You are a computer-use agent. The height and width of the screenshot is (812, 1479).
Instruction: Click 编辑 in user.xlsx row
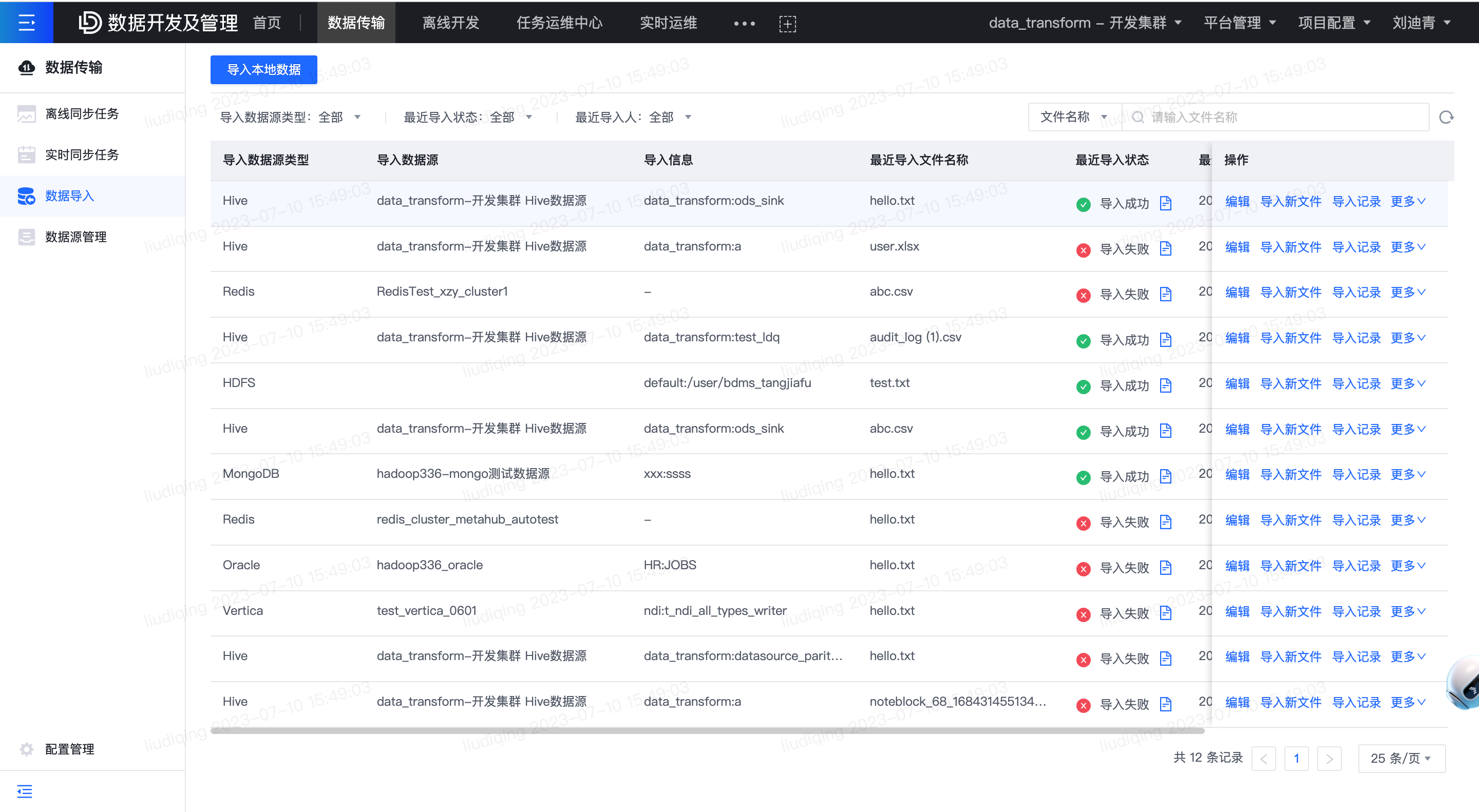point(1237,247)
